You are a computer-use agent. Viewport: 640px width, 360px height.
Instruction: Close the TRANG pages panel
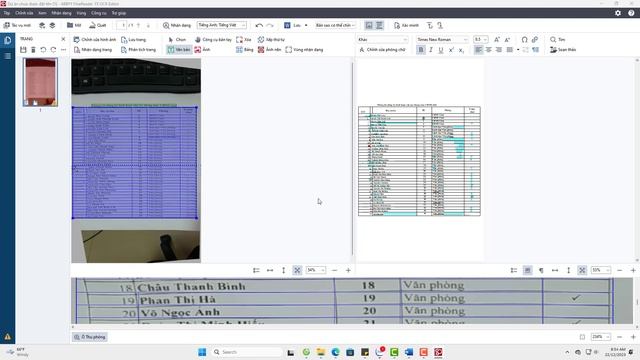(63, 39)
